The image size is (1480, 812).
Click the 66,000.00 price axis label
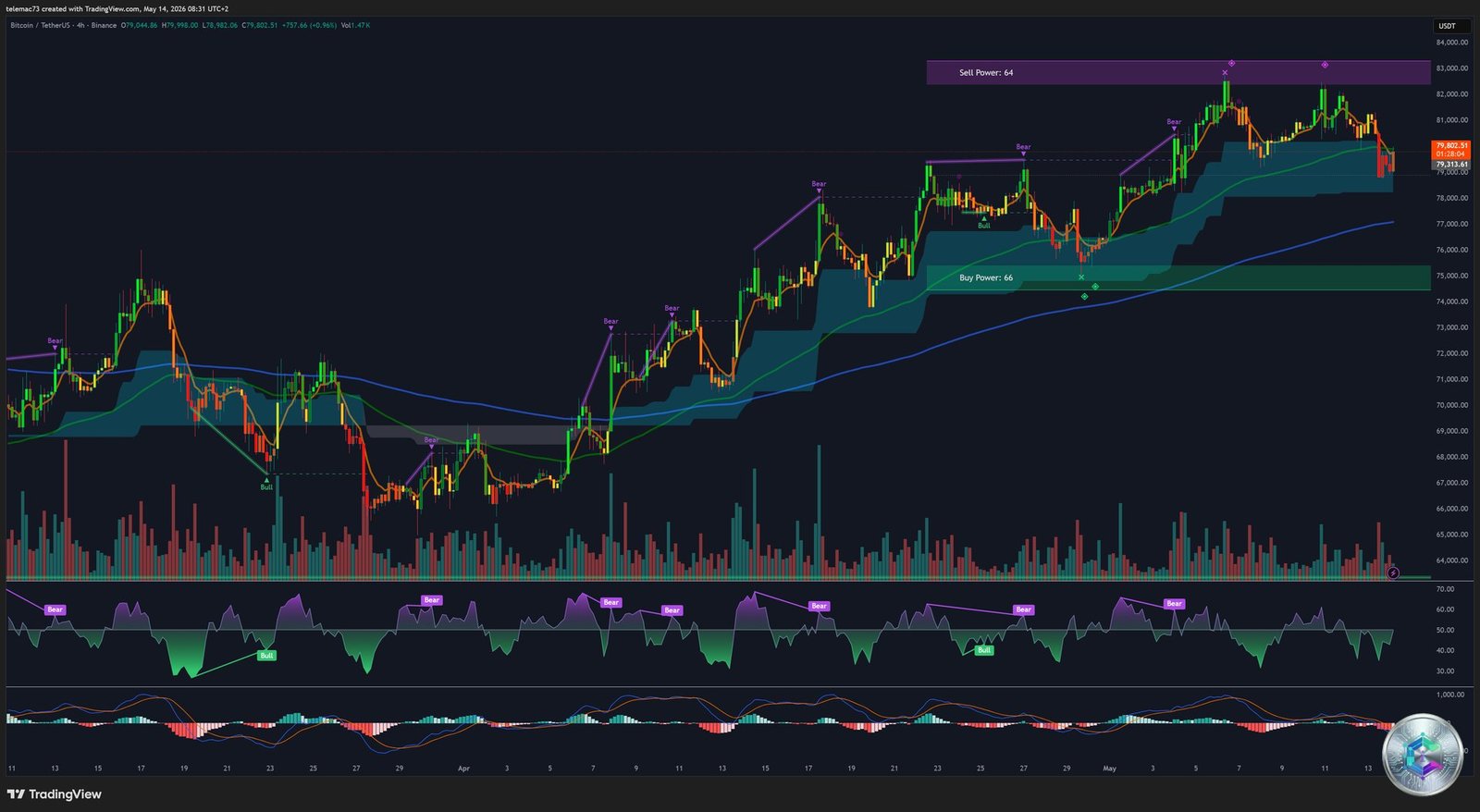click(x=1452, y=509)
